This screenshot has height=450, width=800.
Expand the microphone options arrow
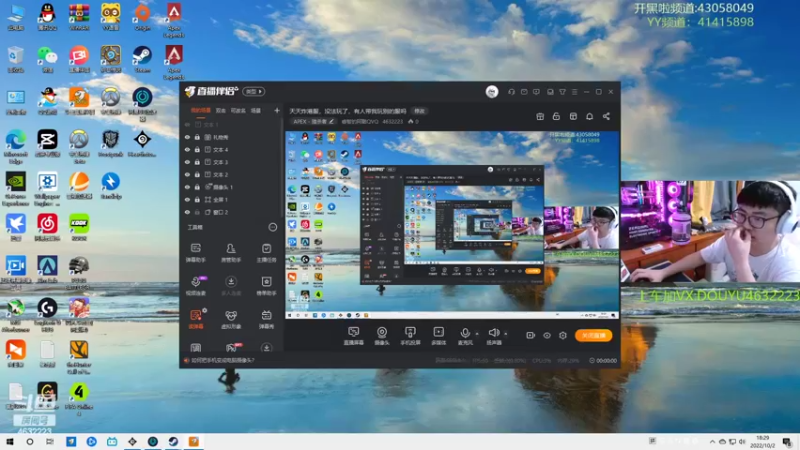click(477, 334)
